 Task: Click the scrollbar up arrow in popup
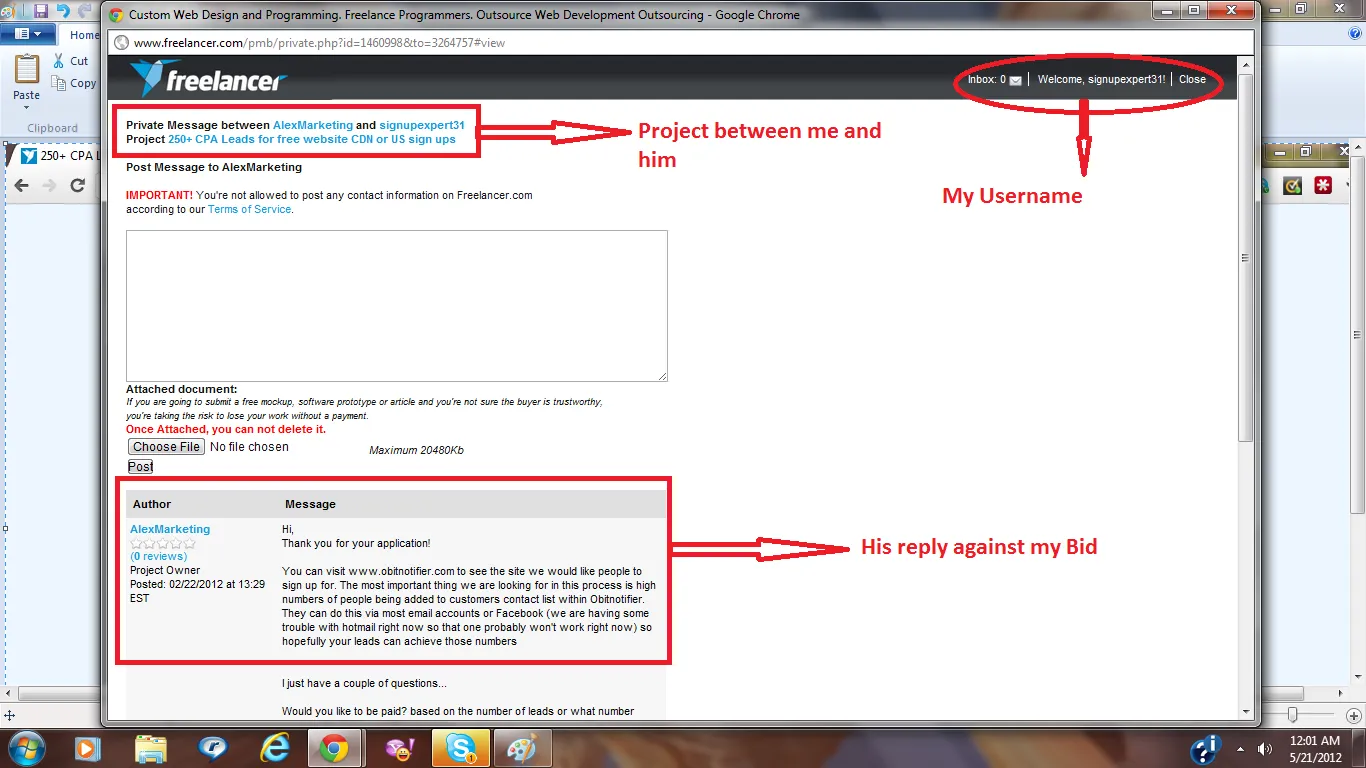point(1245,65)
